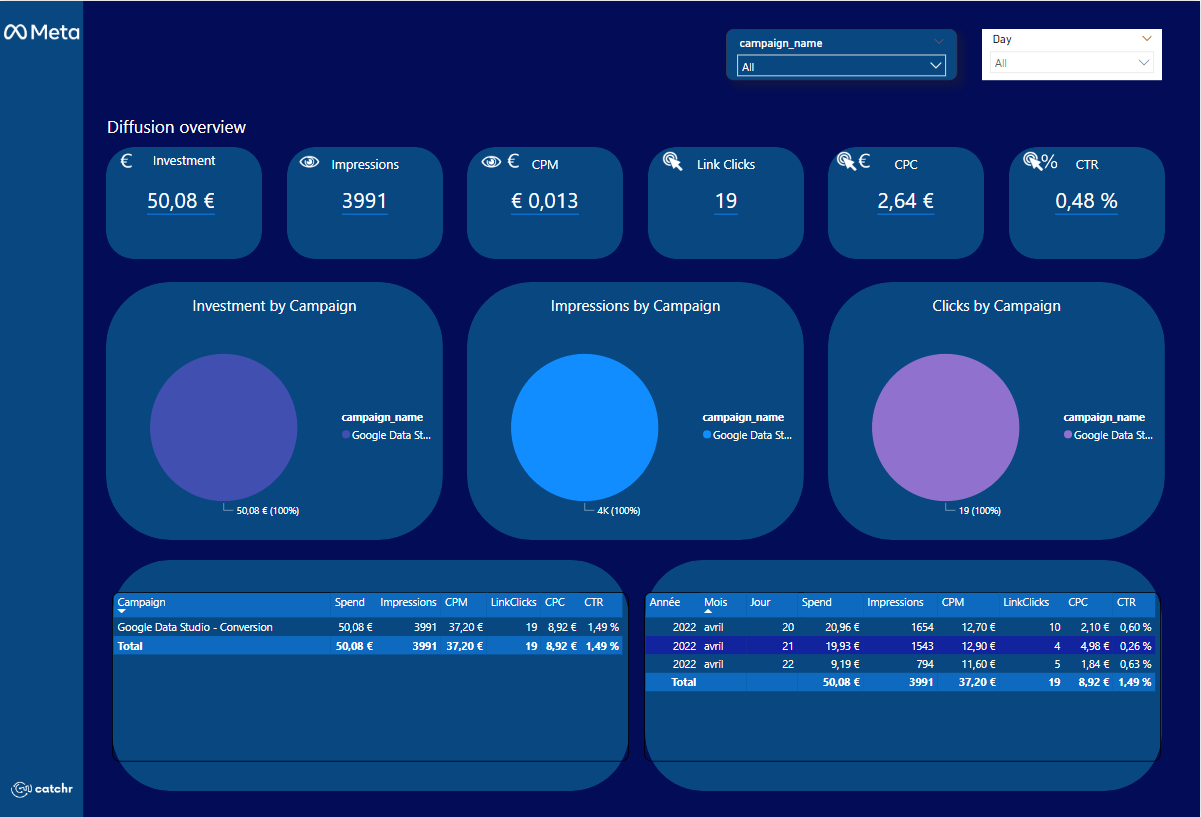Click the eye icon on the Impressions card
Image resolution: width=1201 pixels, height=817 pixels.
(x=308, y=160)
